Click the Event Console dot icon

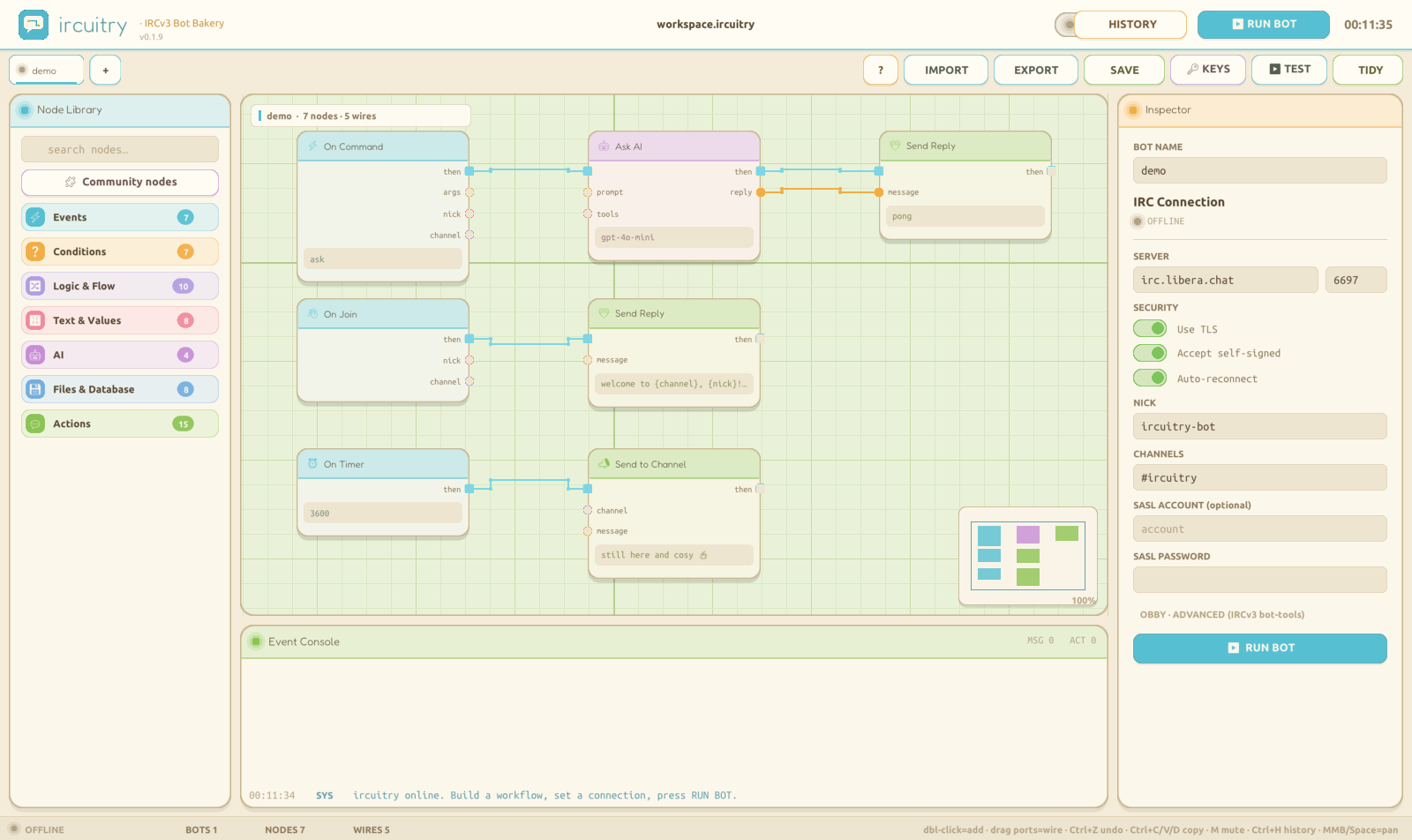256,641
